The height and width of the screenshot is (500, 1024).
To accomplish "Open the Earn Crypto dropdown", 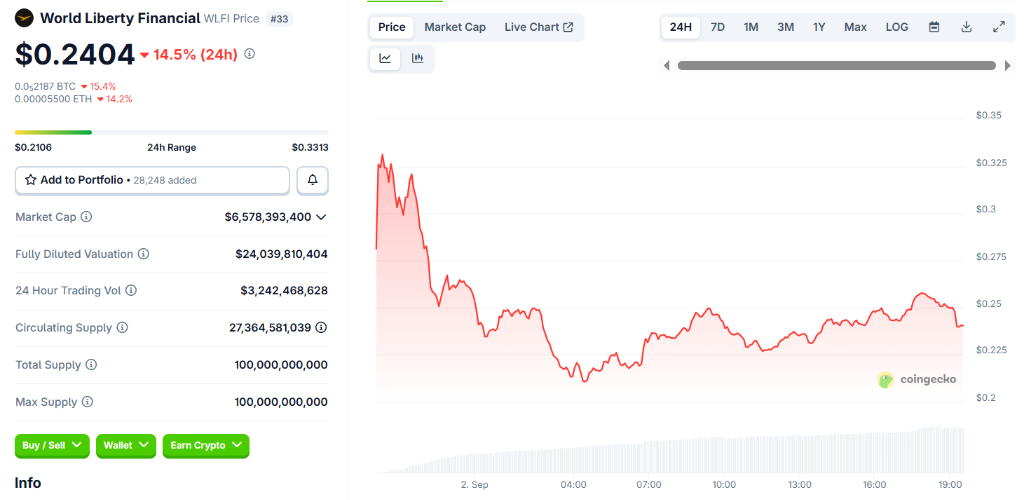I will pyautogui.click(x=205, y=445).
